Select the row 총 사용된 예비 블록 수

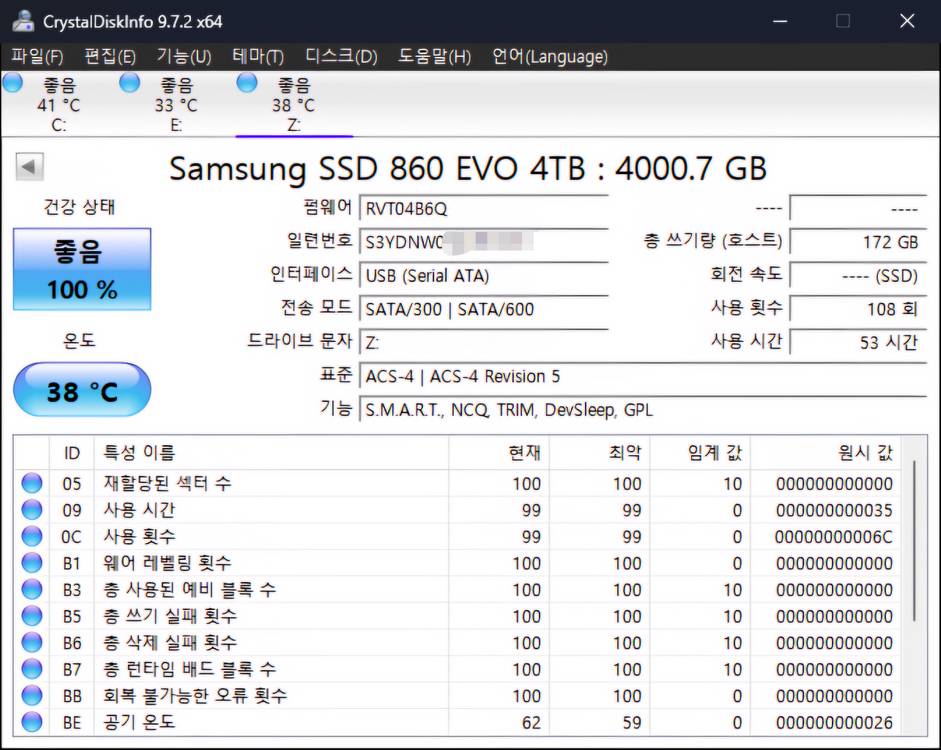[457, 589]
